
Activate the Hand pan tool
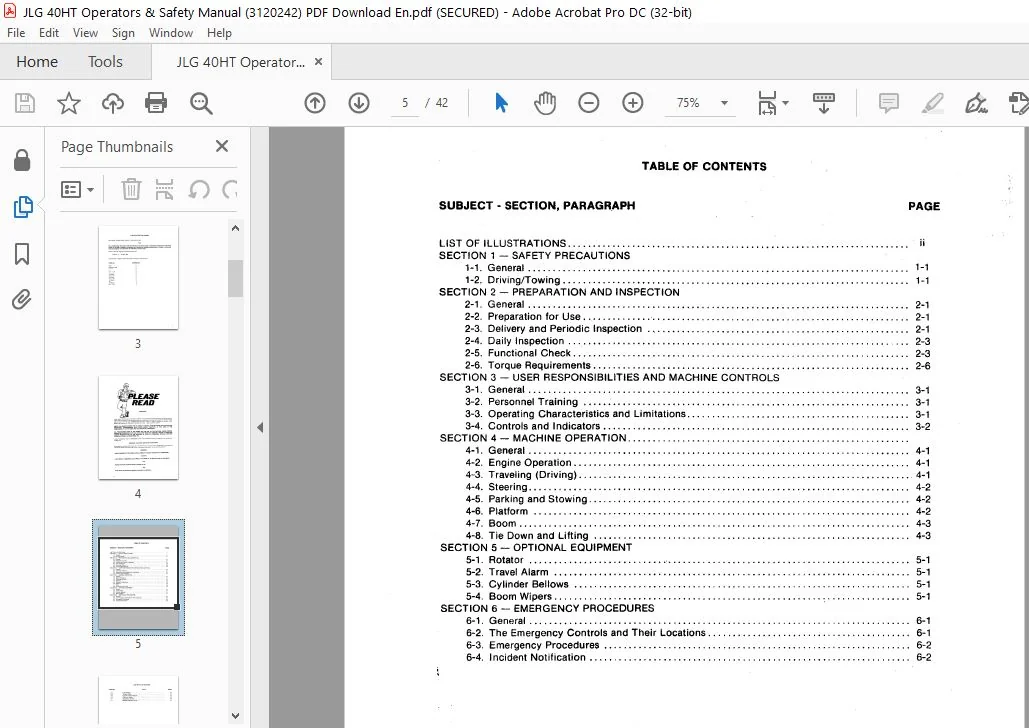point(545,103)
